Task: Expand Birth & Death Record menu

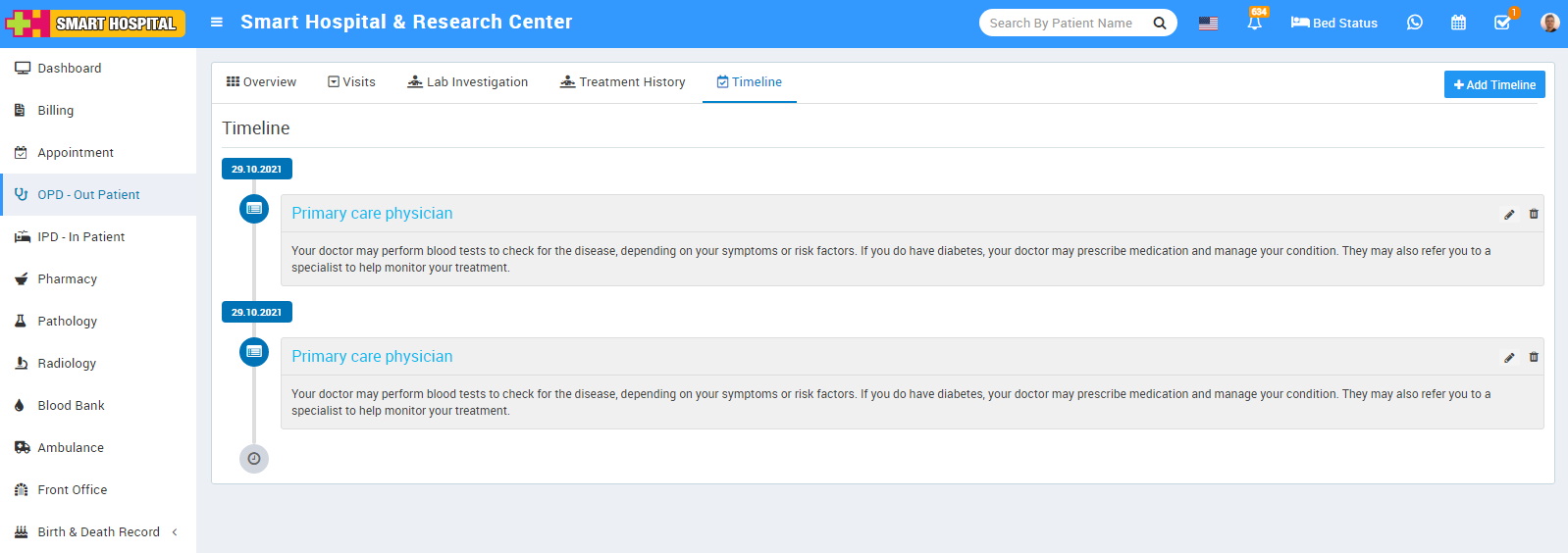Action: (98, 531)
